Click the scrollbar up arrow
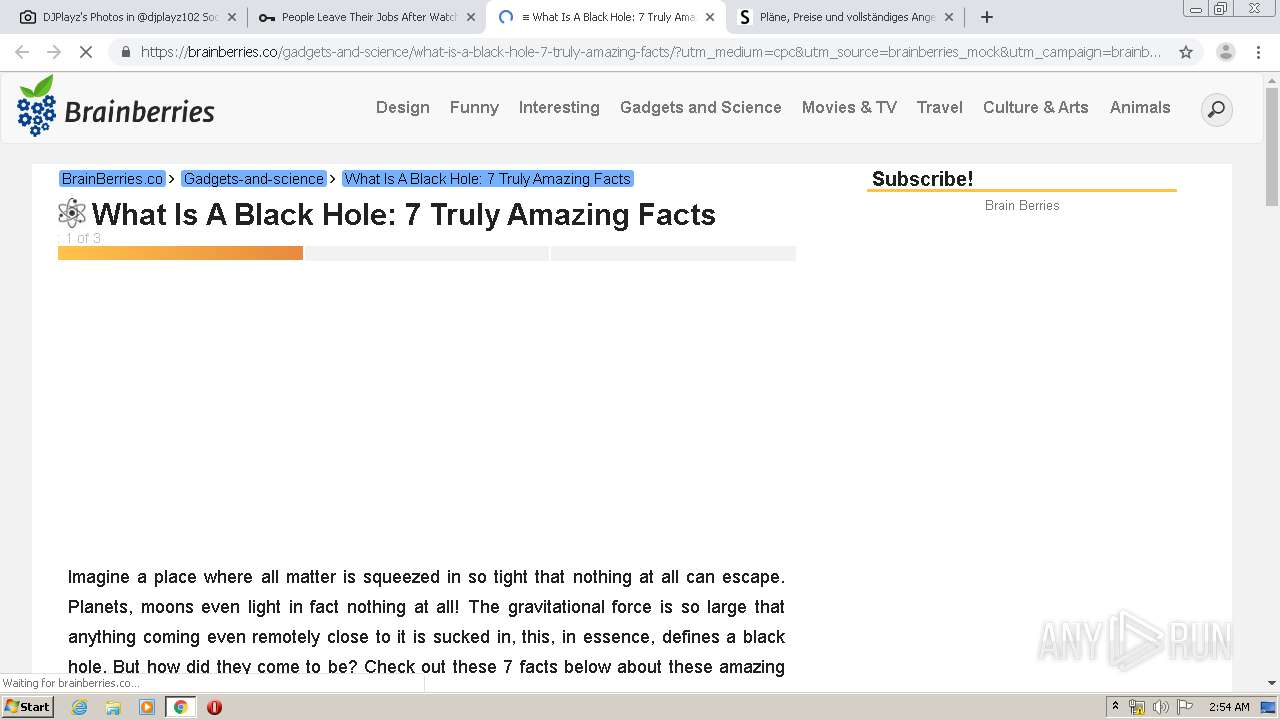The height and width of the screenshot is (720, 1280). click(1272, 80)
